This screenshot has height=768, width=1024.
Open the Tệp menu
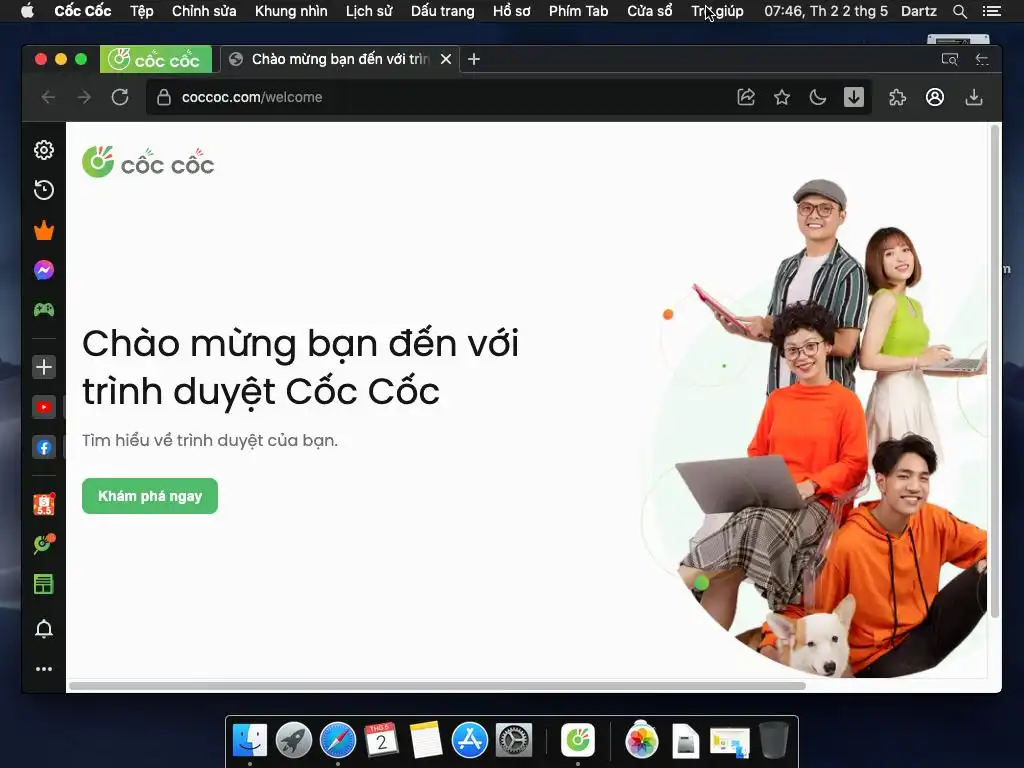142,11
